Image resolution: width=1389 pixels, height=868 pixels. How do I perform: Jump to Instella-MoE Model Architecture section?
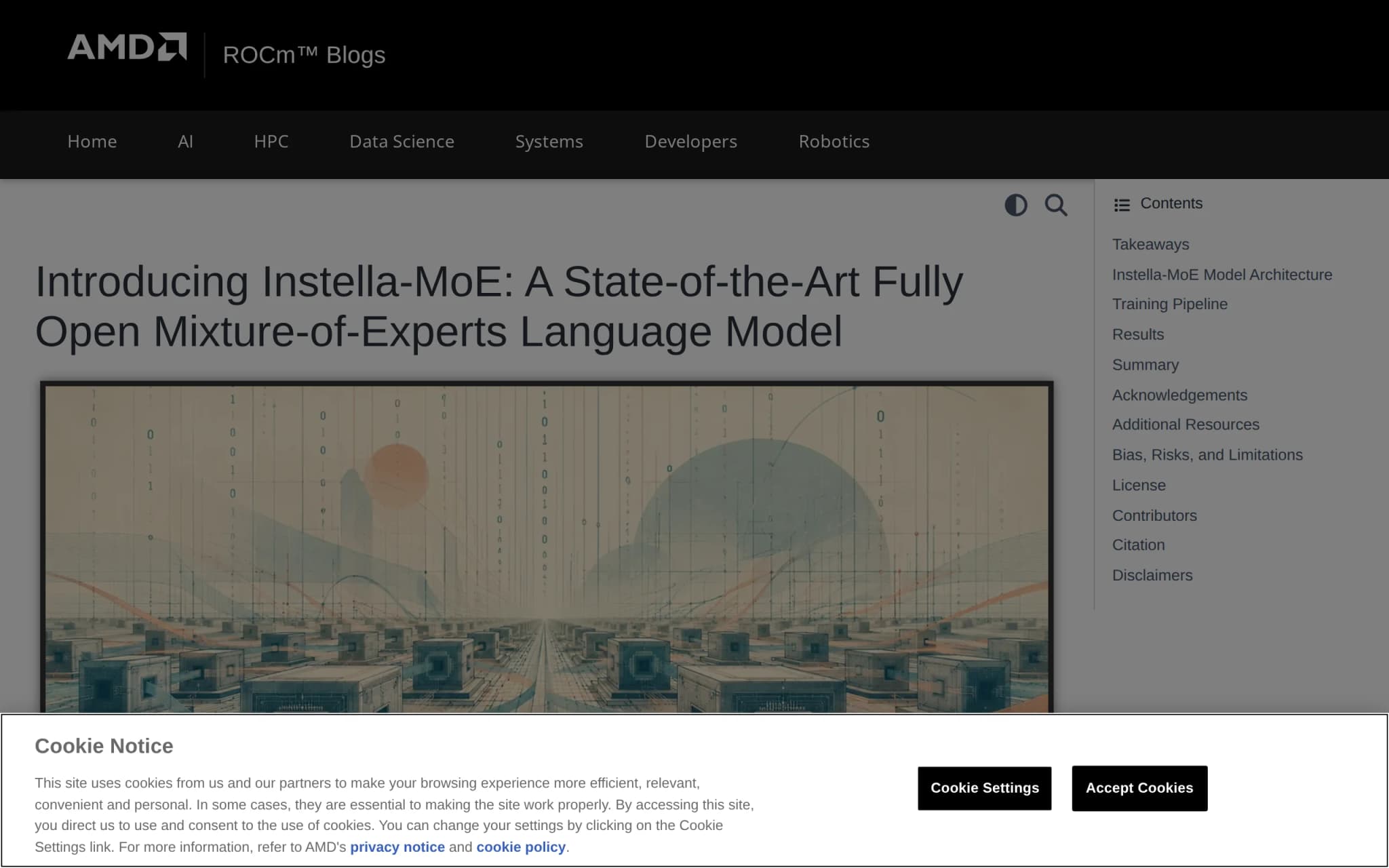pos(1221,275)
